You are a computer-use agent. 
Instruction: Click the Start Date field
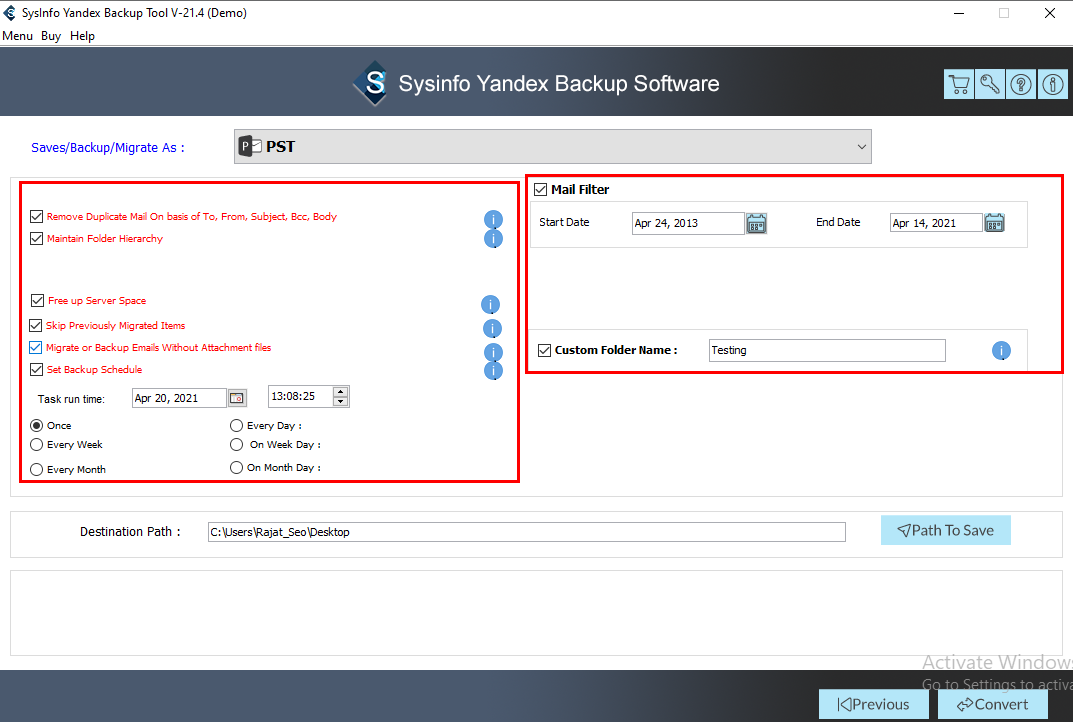tap(688, 223)
